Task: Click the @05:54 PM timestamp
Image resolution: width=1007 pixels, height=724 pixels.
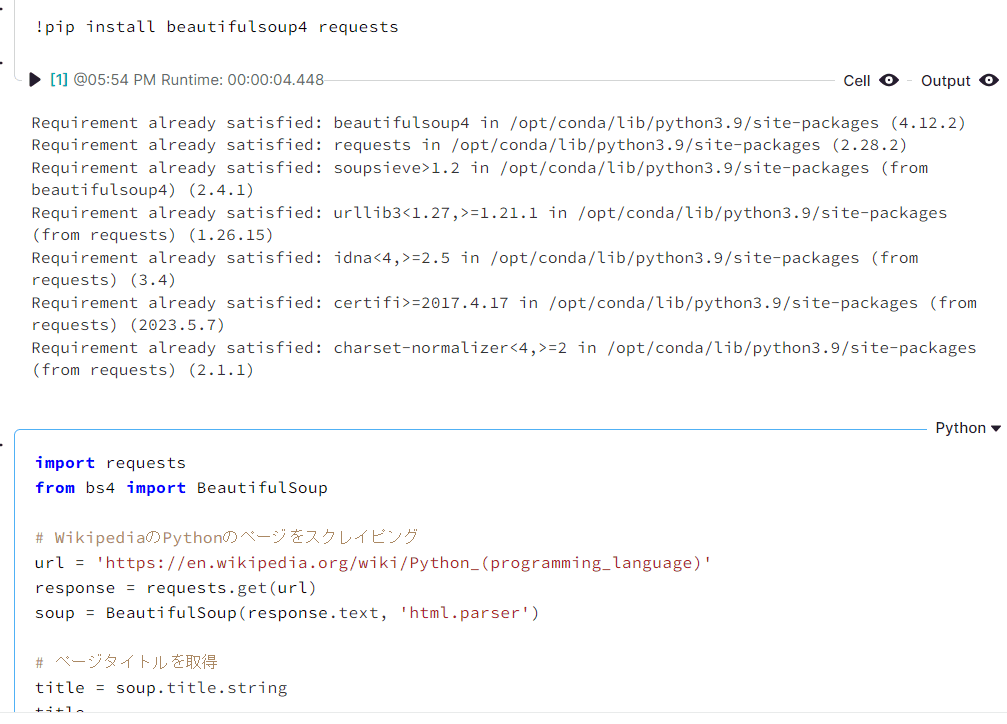Action: tap(103, 80)
